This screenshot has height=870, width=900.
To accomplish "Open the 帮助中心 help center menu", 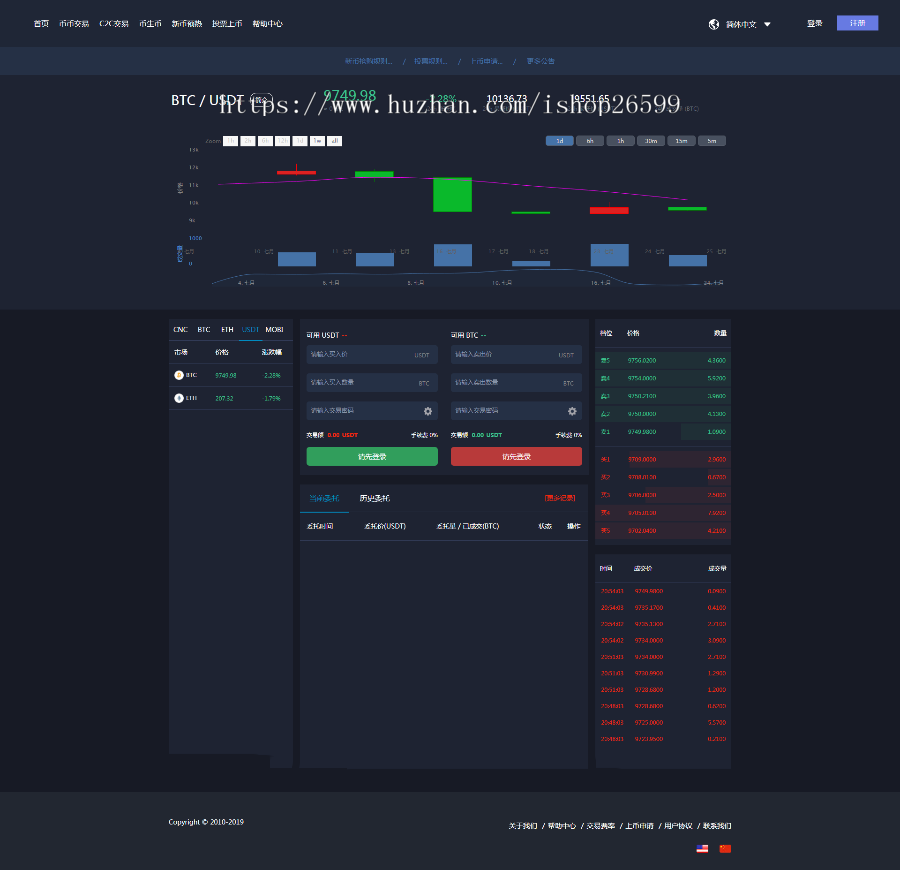I will [267, 23].
